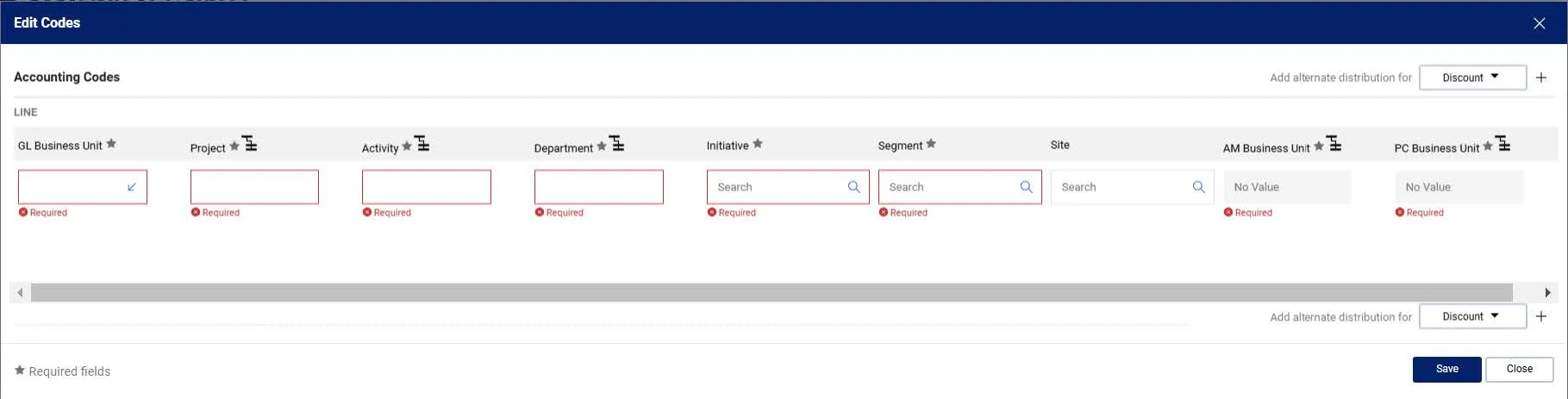Focus the Project input field
This screenshot has height=399, width=1568.
254,187
